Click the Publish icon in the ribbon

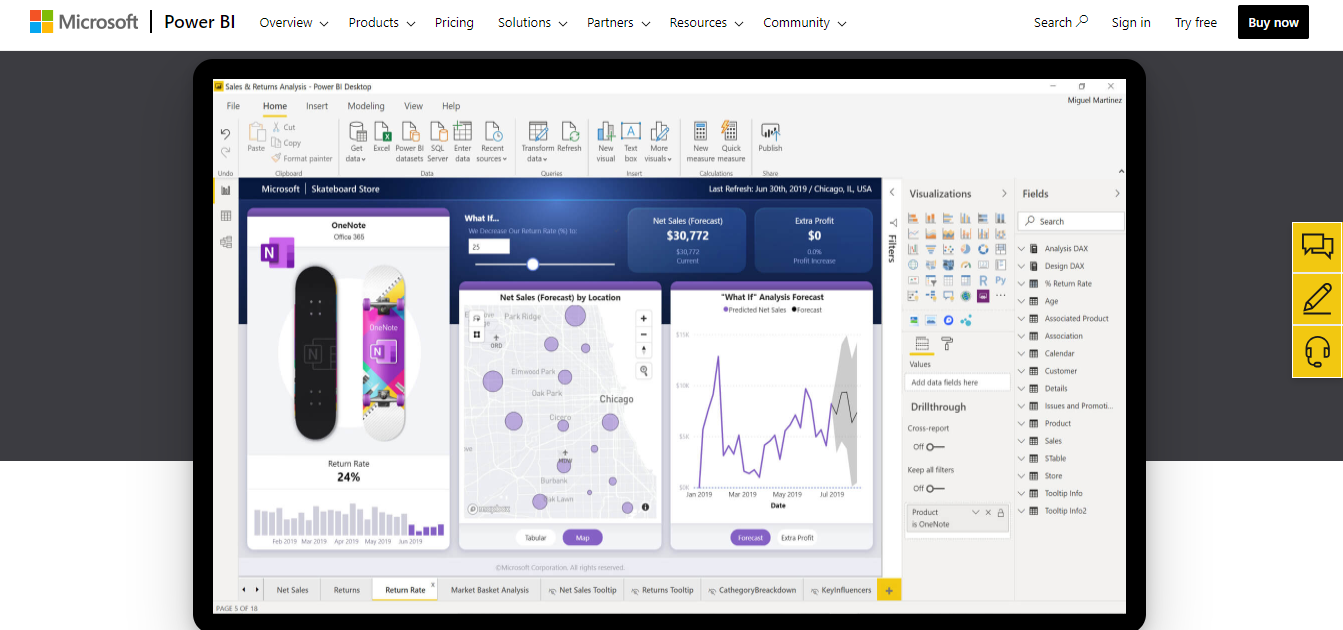tap(770, 133)
